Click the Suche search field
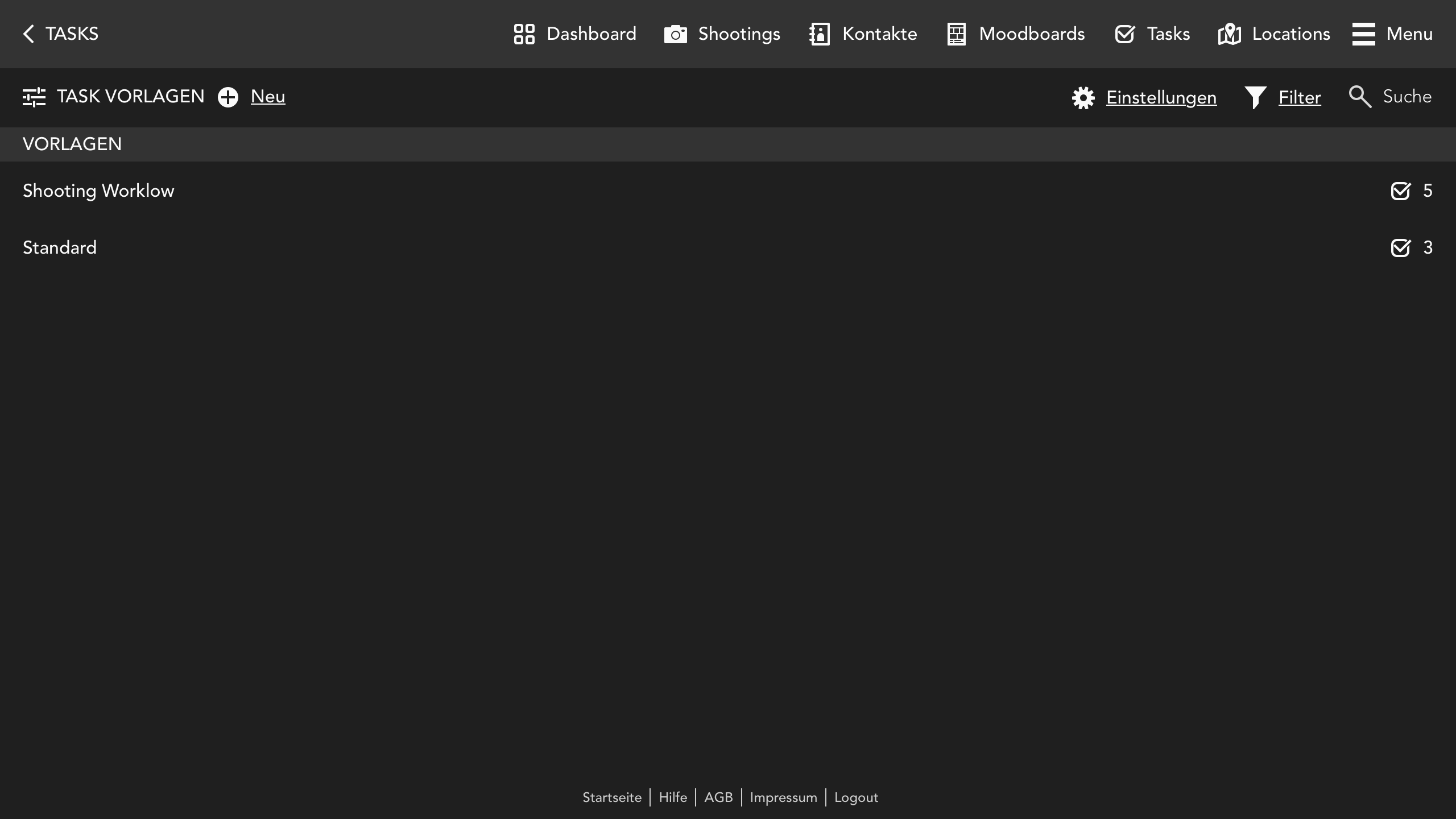This screenshot has width=1456, height=819. (x=1407, y=97)
